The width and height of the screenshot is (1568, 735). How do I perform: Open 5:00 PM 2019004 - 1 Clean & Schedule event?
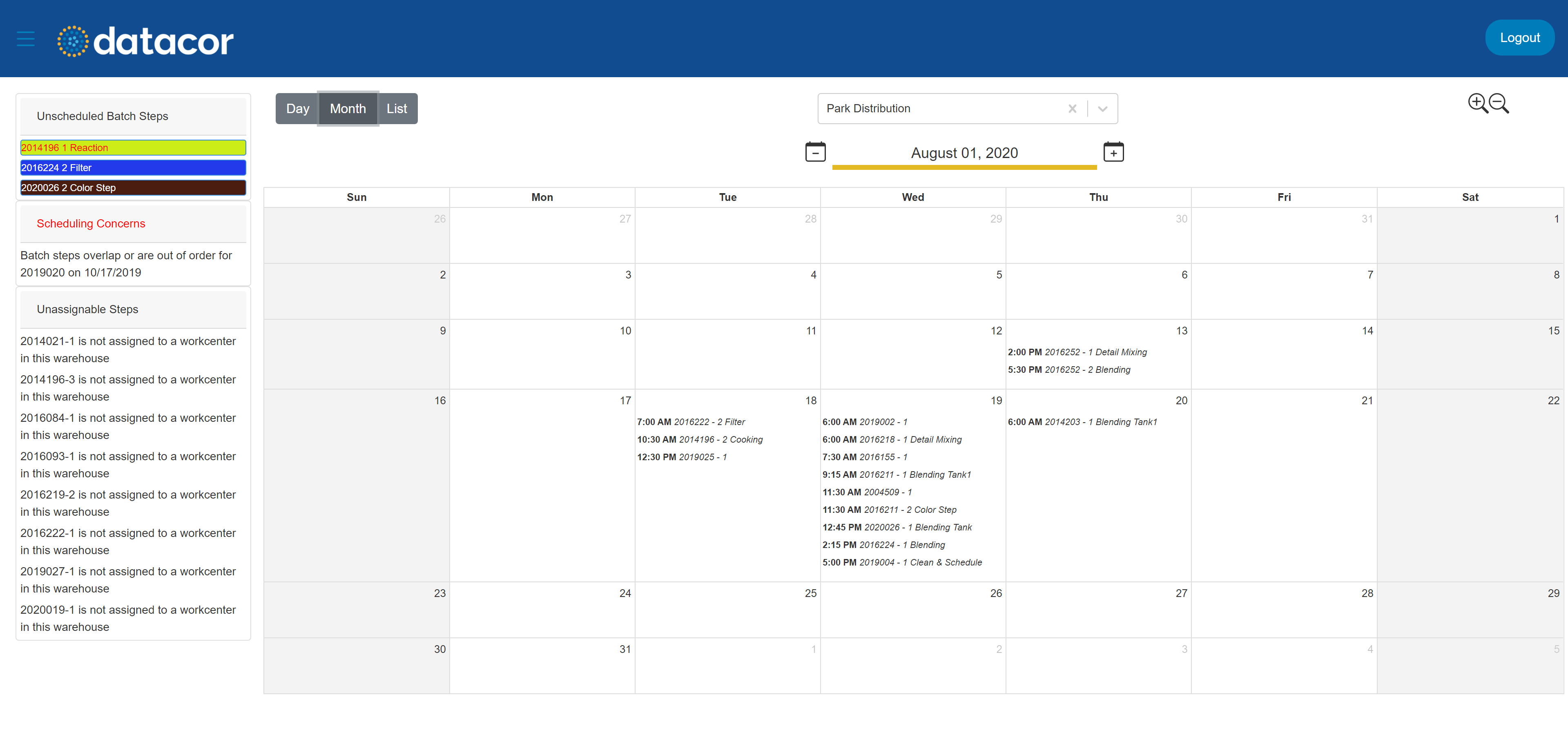[902, 563]
